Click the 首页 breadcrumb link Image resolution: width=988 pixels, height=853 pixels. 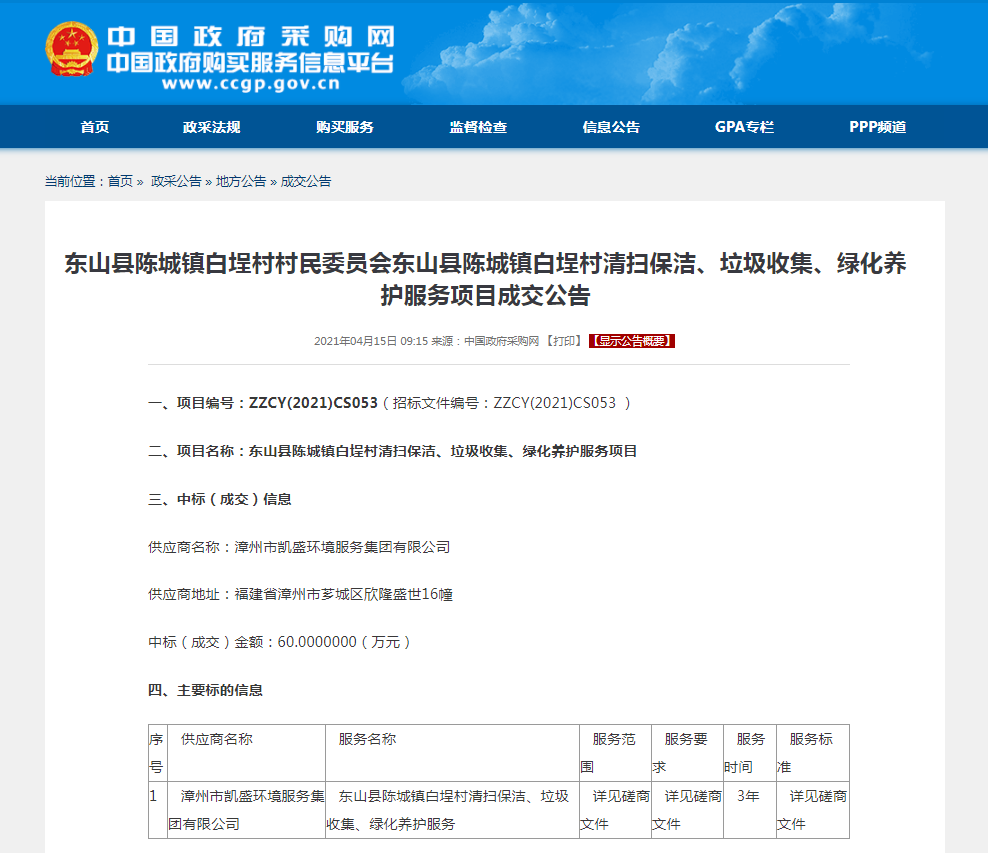coord(120,181)
